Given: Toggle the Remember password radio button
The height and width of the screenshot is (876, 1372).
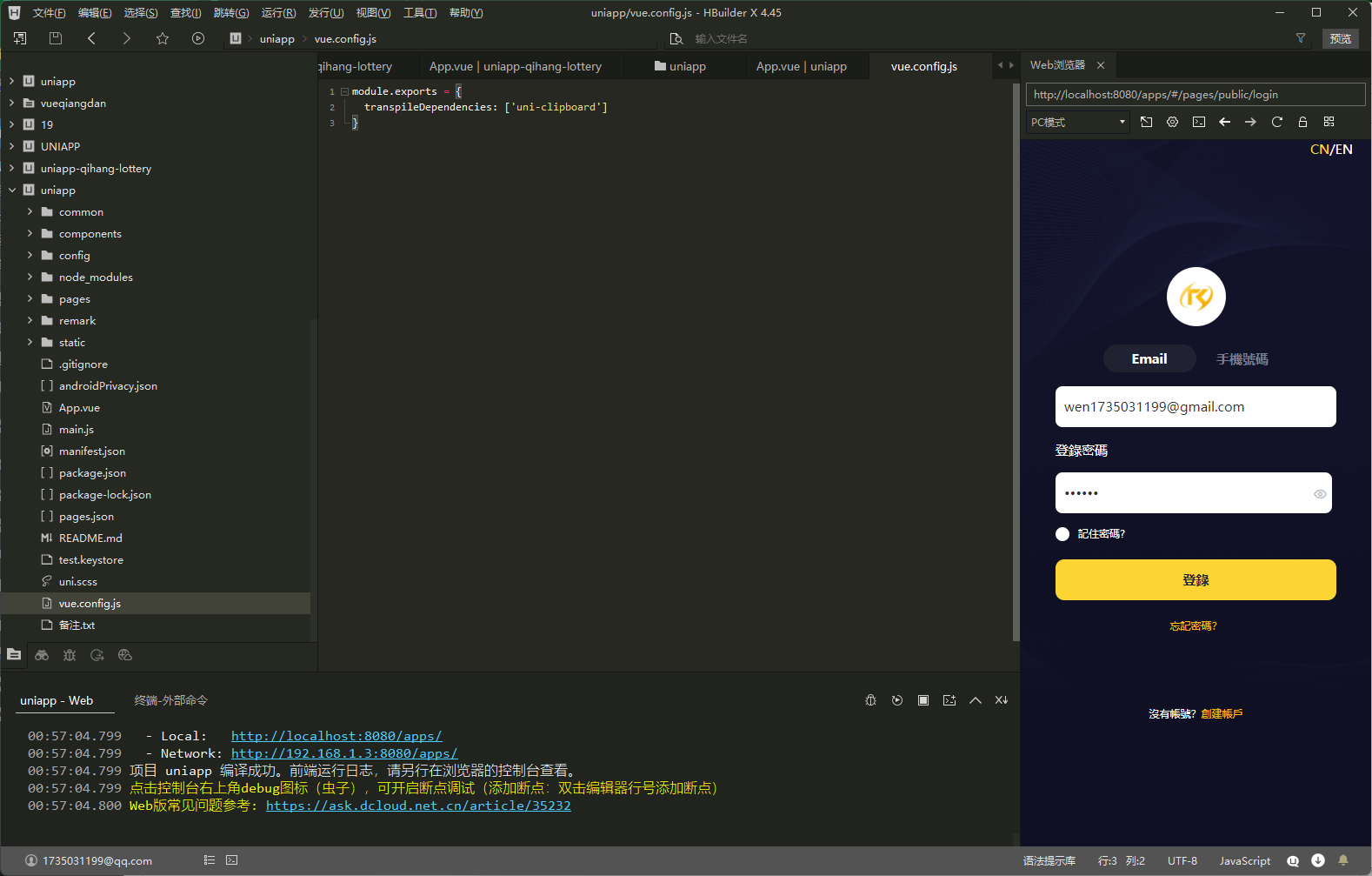Looking at the screenshot, I should tap(1062, 534).
